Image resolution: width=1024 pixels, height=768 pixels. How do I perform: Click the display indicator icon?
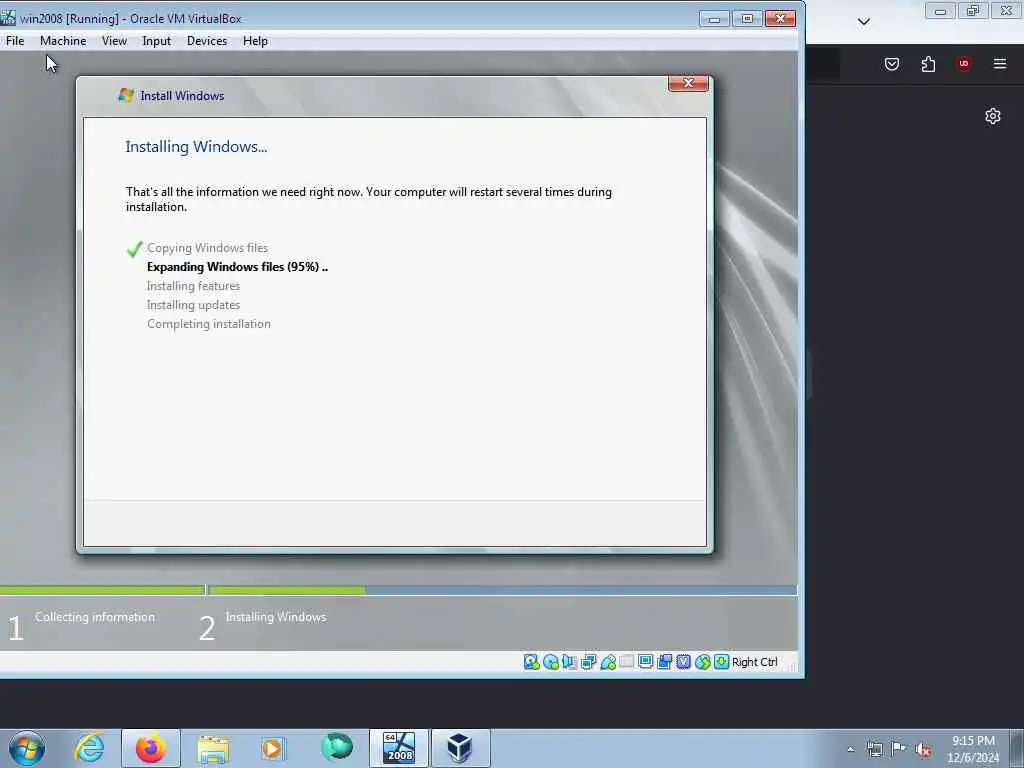[x=645, y=662]
